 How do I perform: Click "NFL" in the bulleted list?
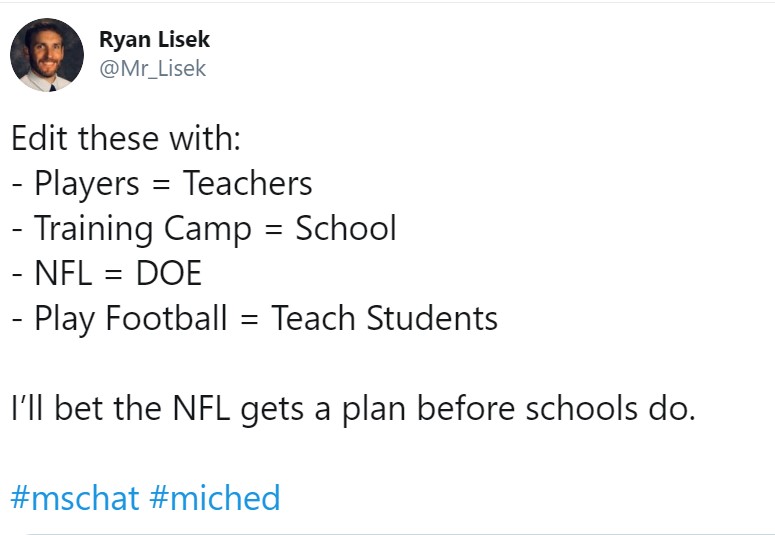[62, 274]
